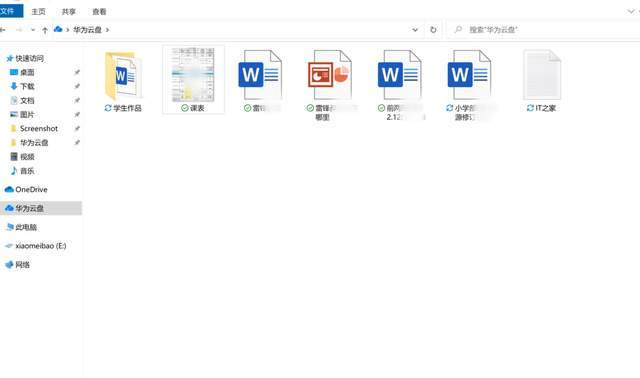The width and height of the screenshot is (640, 378).
Task: Switch to the 查看 ribbon tab
Action: point(99,12)
